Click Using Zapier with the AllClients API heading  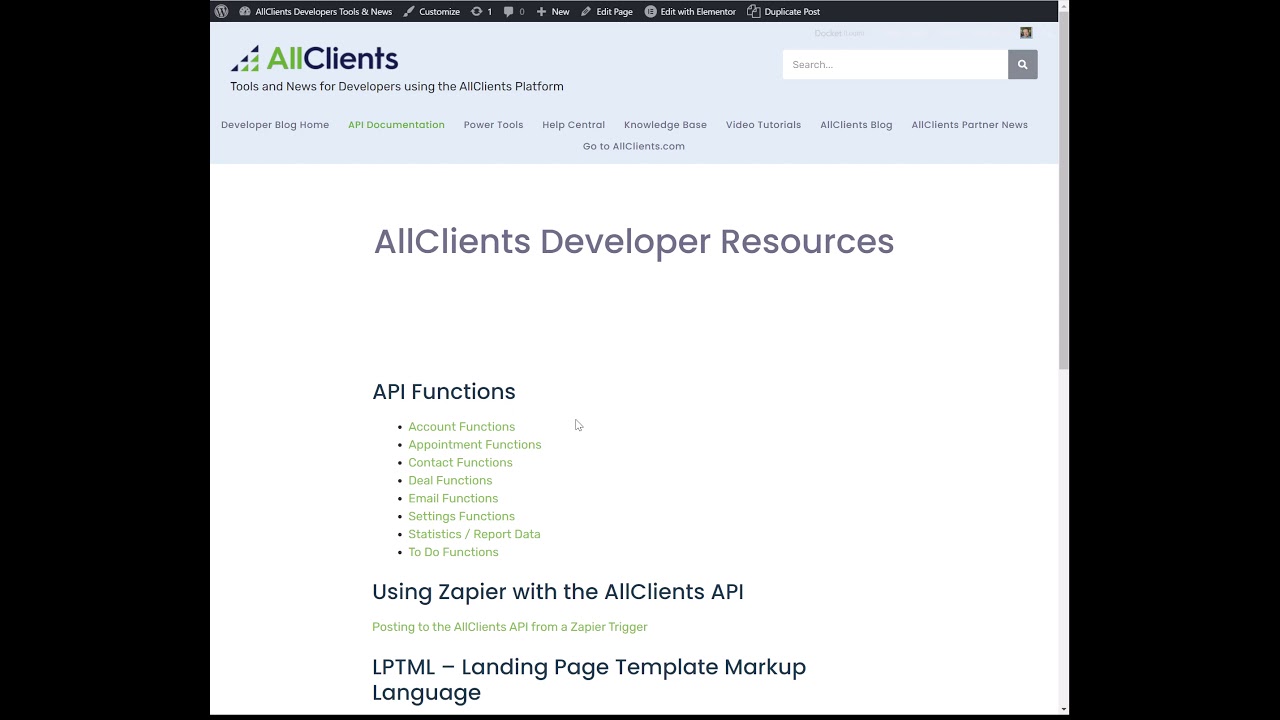(x=558, y=592)
